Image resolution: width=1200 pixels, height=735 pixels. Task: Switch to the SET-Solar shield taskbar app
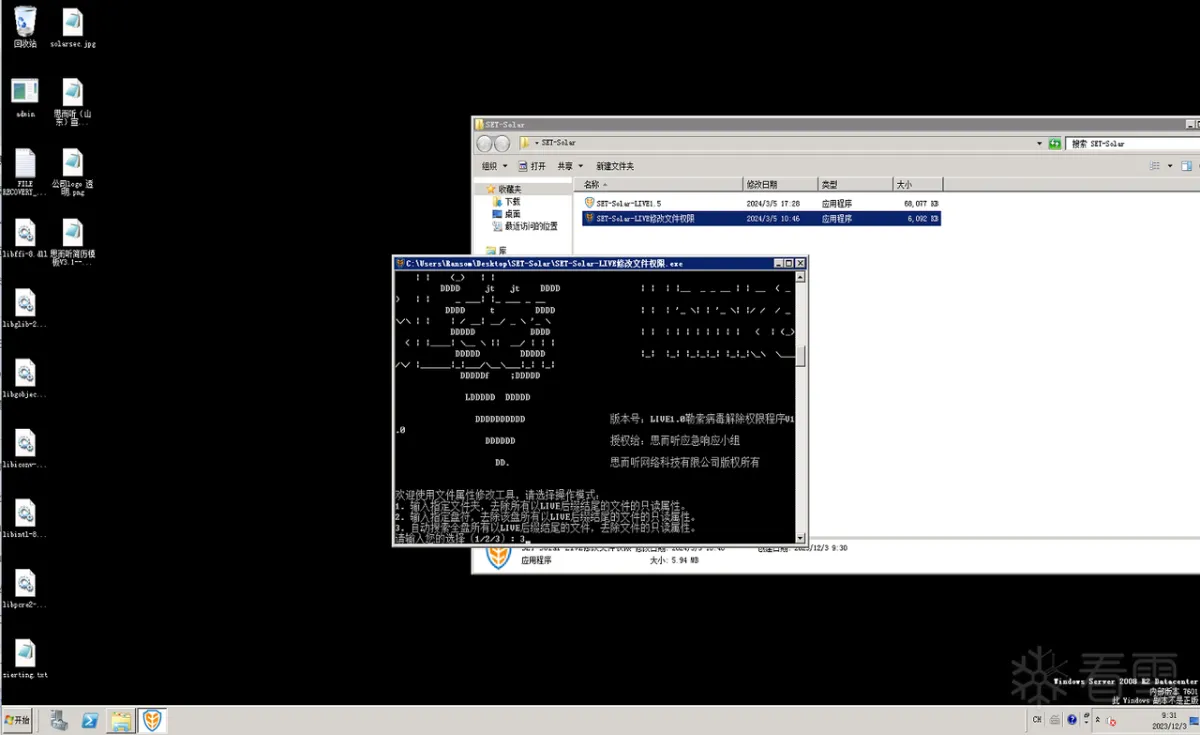tap(152, 720)
